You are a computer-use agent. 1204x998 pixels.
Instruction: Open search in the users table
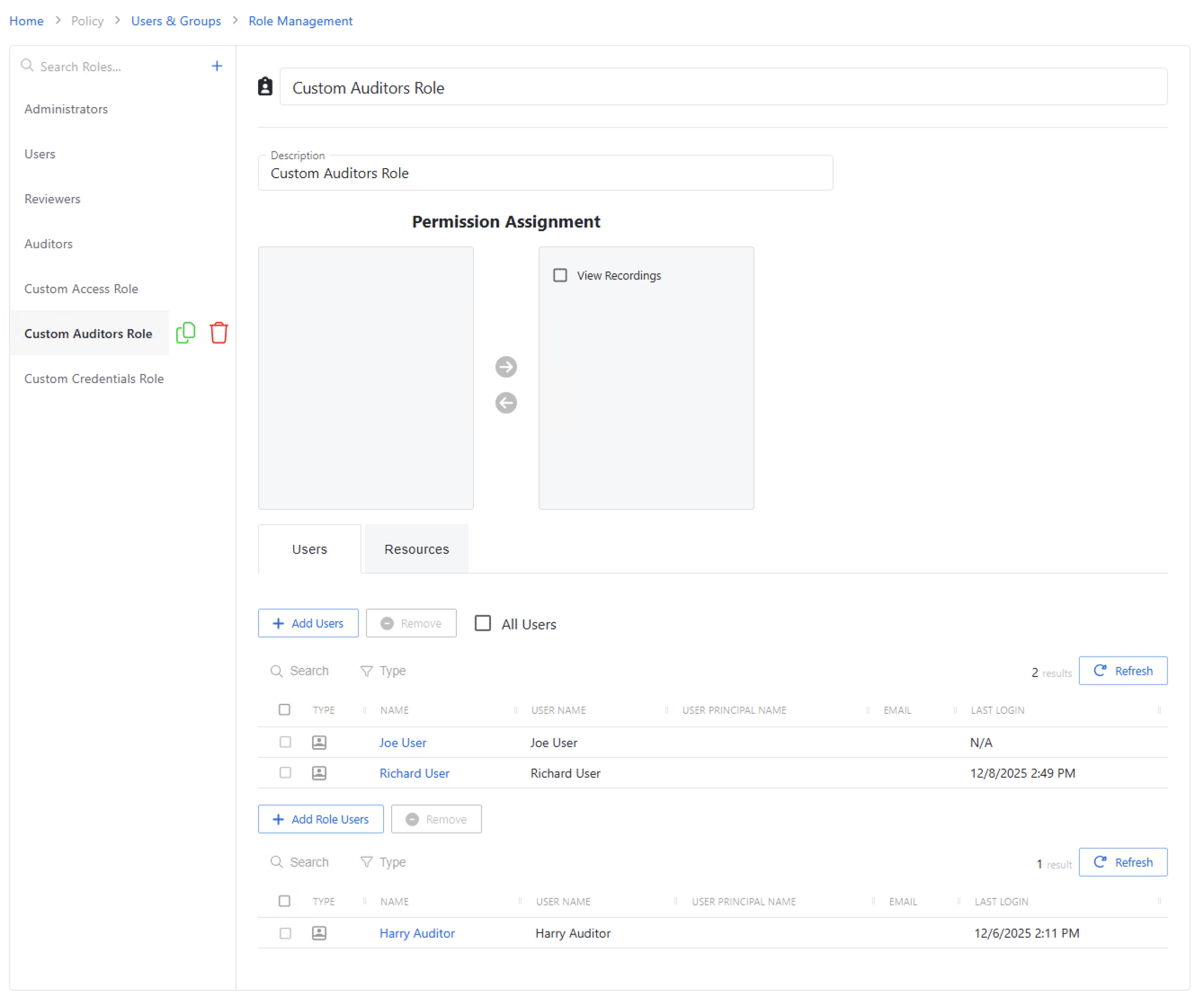[x=300, y=671]
